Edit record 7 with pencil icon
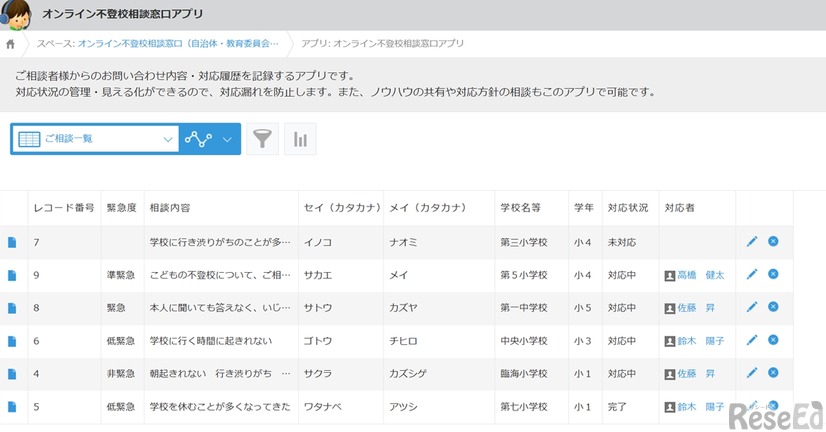The width and height of the screenshot is (826, 432). [x=752, y=241]
